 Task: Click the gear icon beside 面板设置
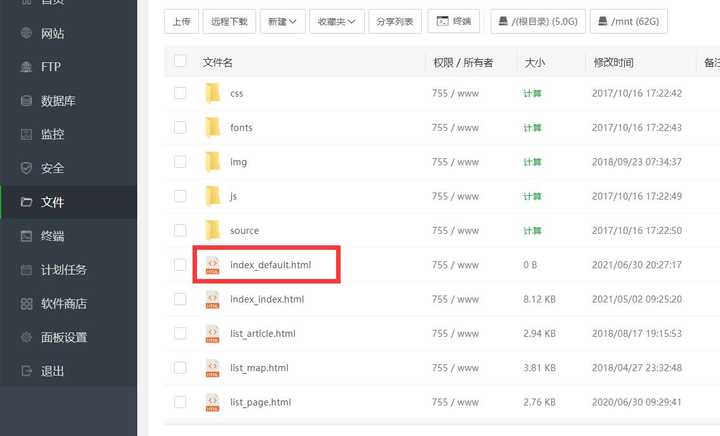click(27, 337)
